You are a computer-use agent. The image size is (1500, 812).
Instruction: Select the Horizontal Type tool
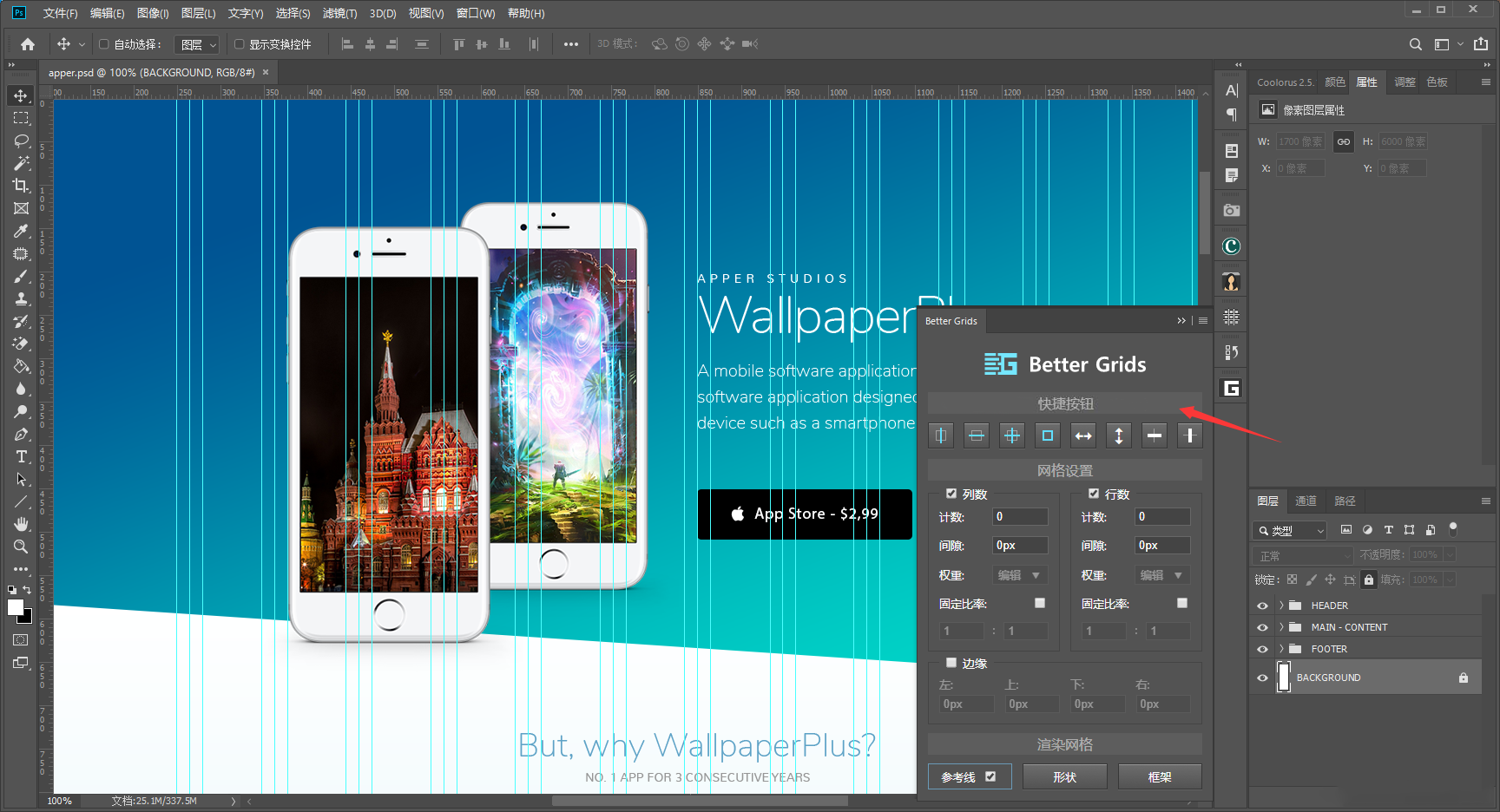pos(21,456)
